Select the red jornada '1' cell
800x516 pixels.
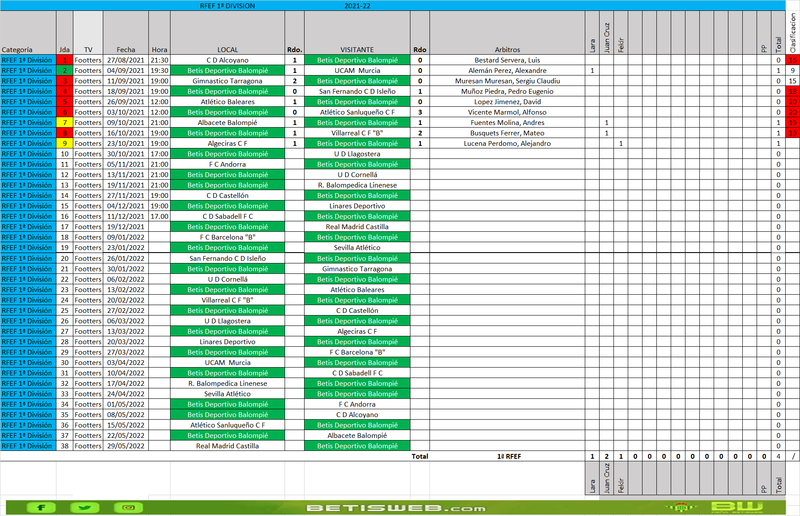[64, 60]
